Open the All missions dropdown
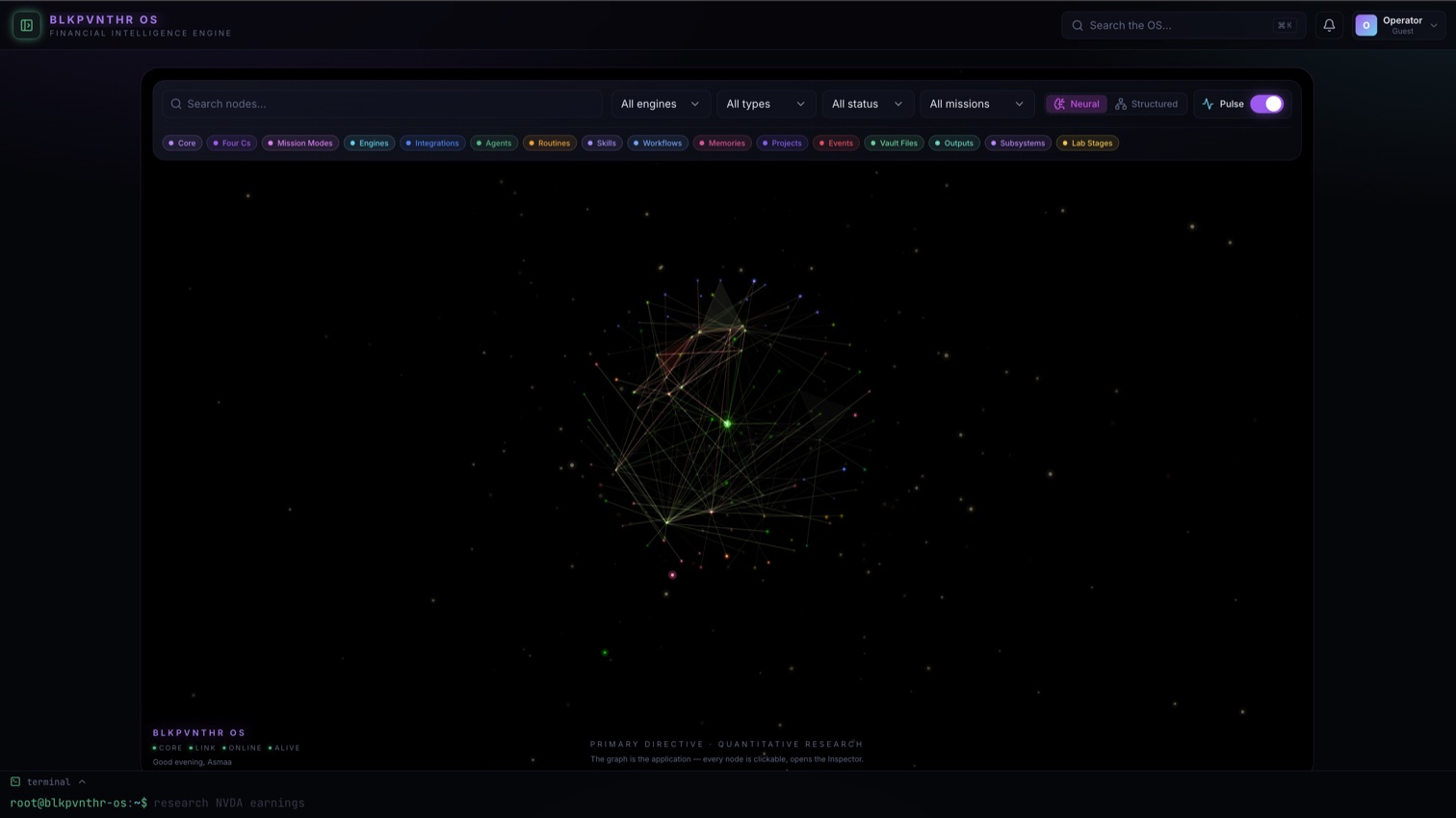The image size is (1456, 818). click(x=976, y=104)
